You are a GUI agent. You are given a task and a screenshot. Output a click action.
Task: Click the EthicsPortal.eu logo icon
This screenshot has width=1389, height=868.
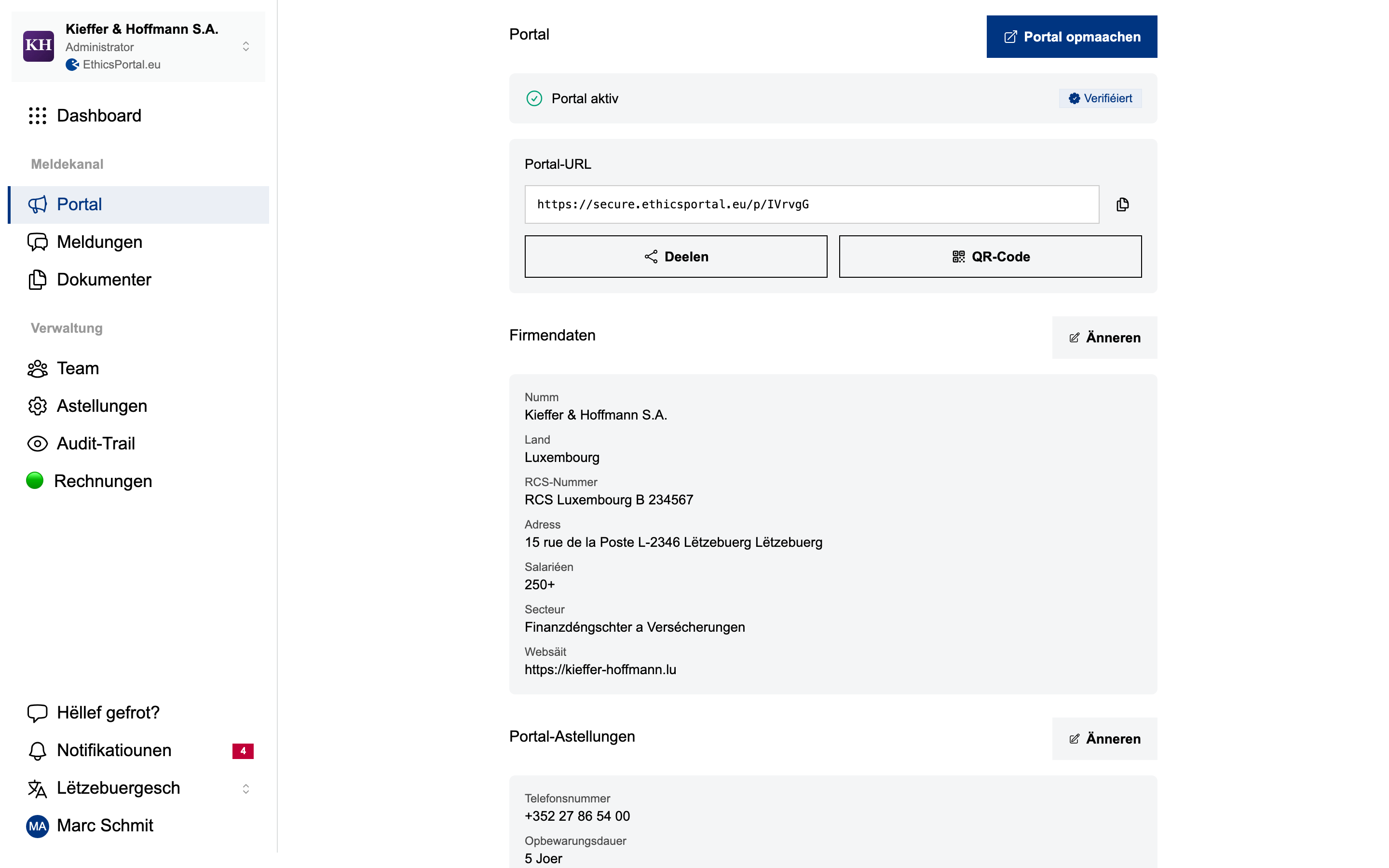point(72,65)
